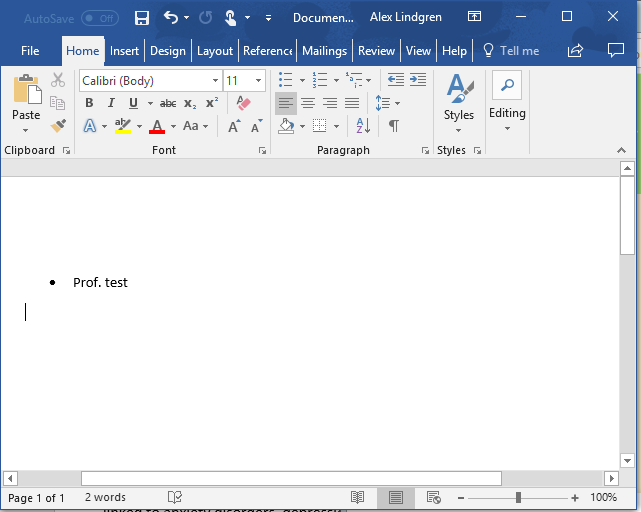Clear all formatting eraser icon
Screen dimensions: 641x512
(244, 103)
